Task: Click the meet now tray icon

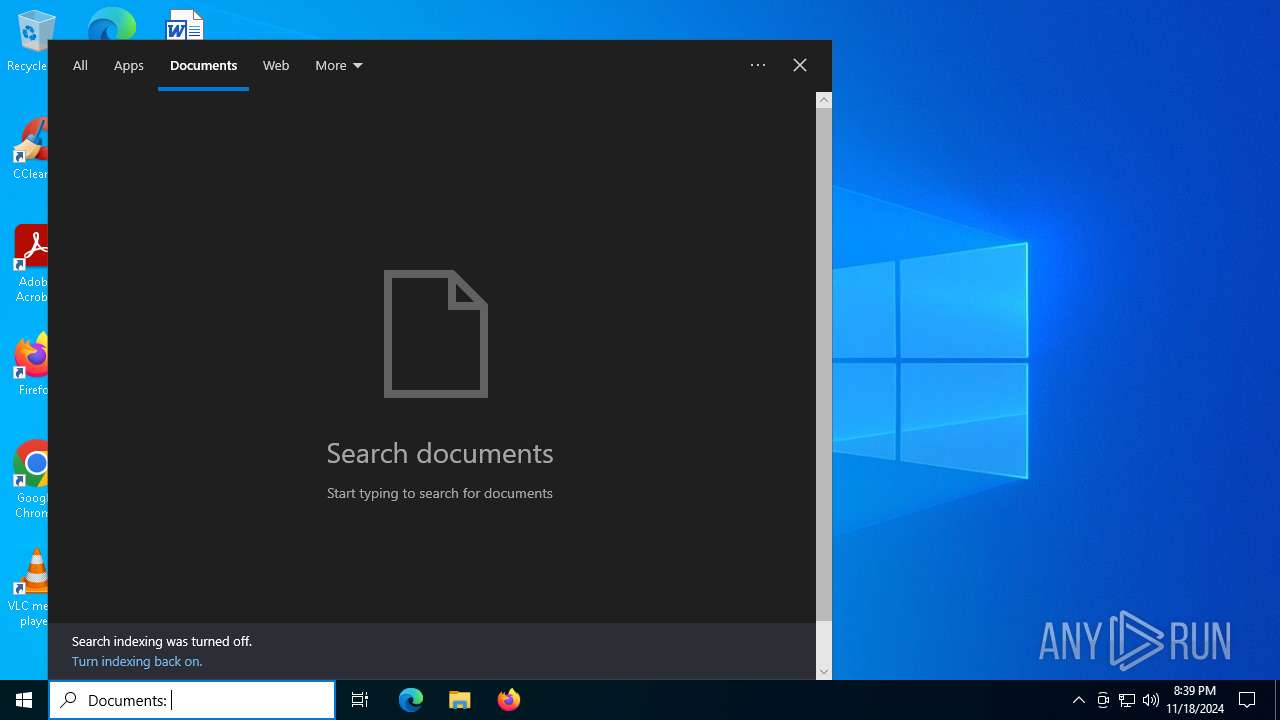Action: coord(1103,700)
